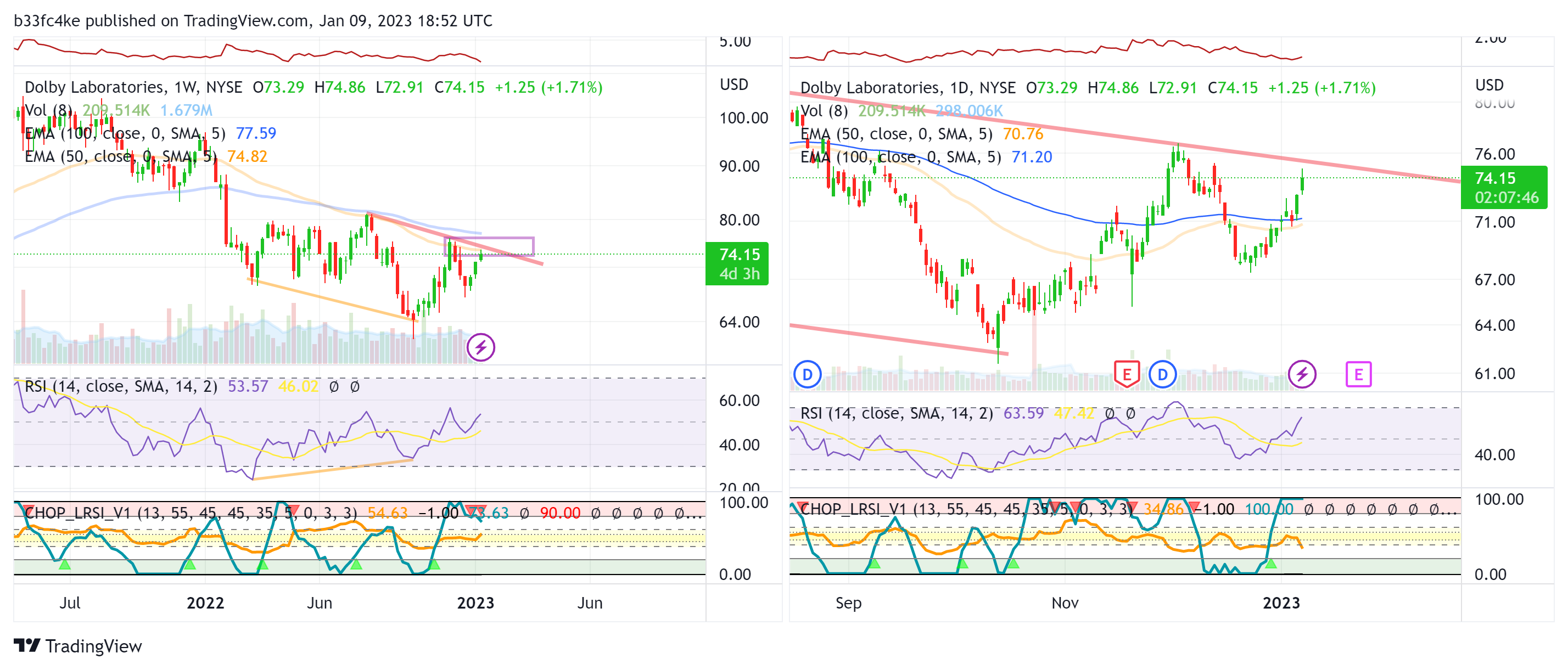Click the published by b33fc4ke header text
The width and height of the screenshot is (1568, 670).
click(253, 21)
